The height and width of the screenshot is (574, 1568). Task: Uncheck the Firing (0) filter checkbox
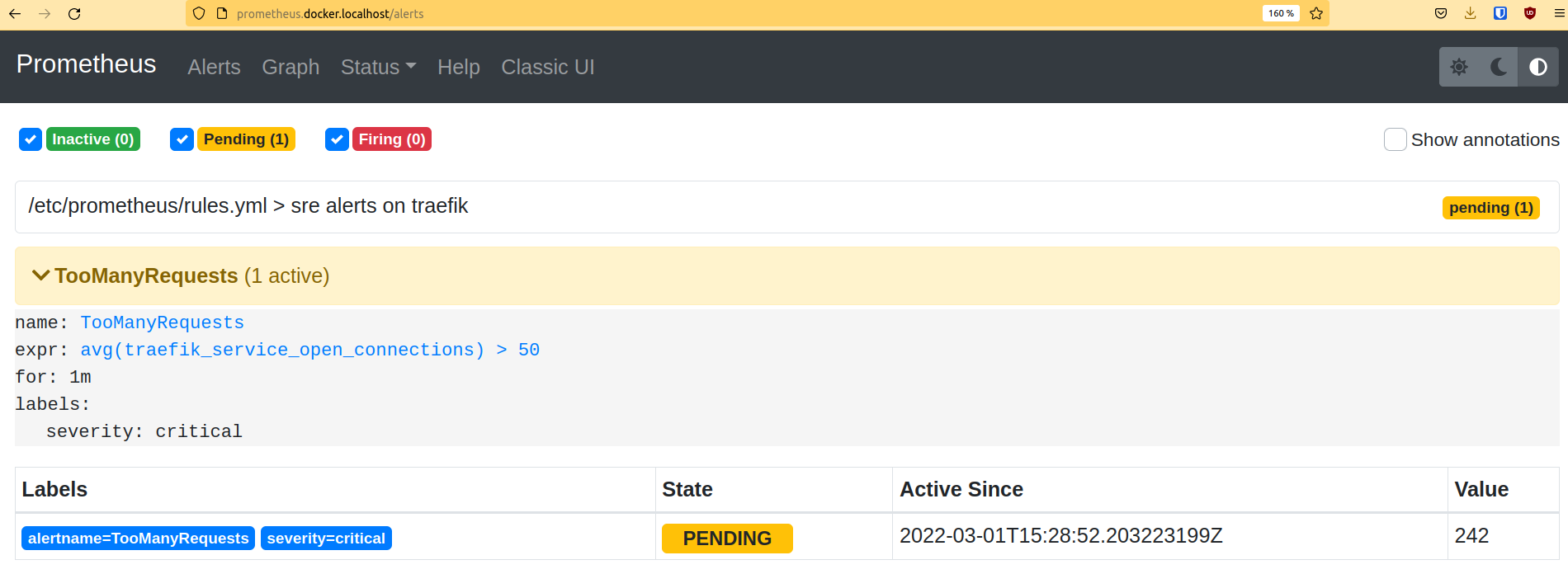[x=337, y=139]
